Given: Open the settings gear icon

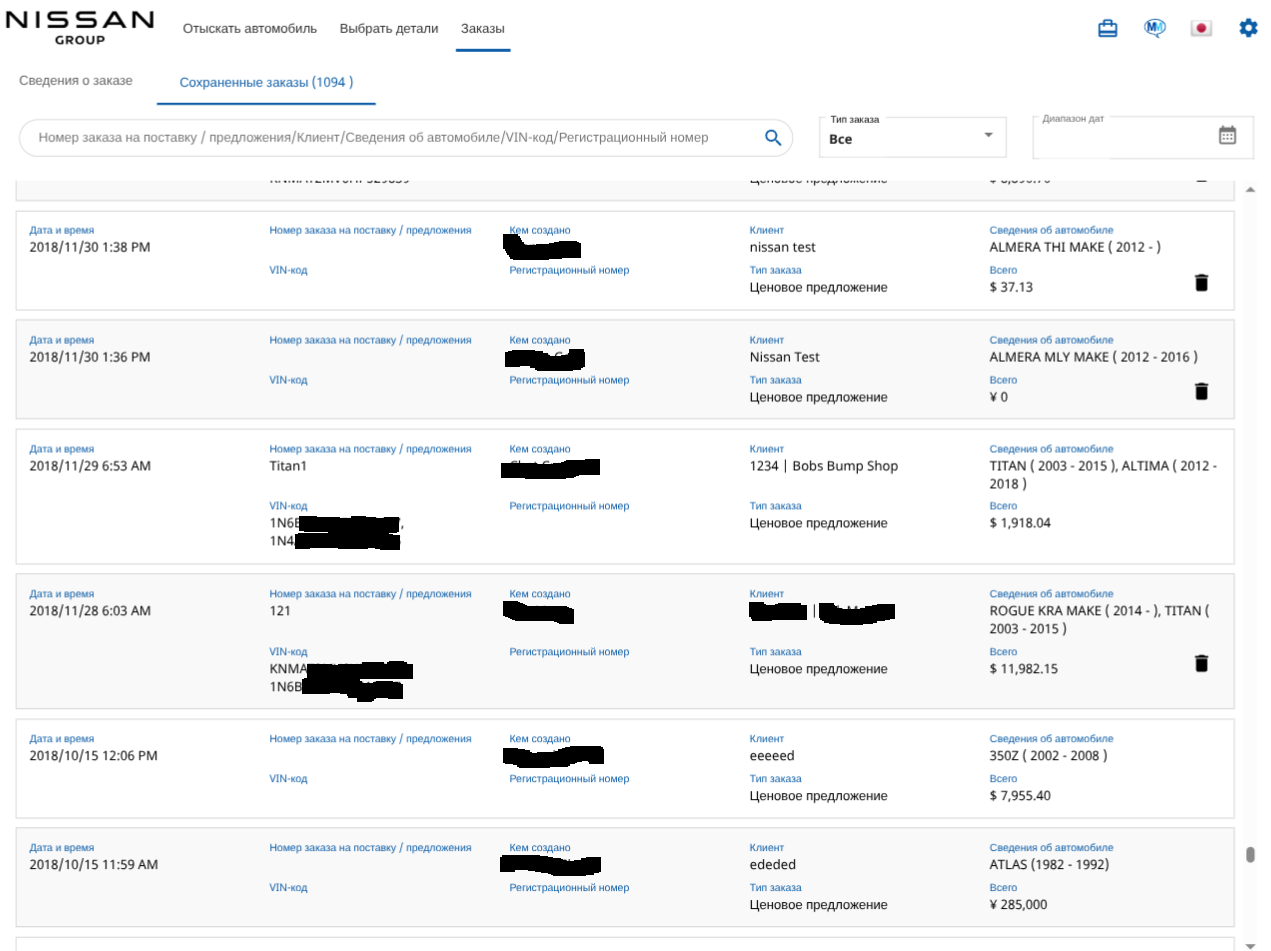Looking at the screenshot, I should point(1248,28).
